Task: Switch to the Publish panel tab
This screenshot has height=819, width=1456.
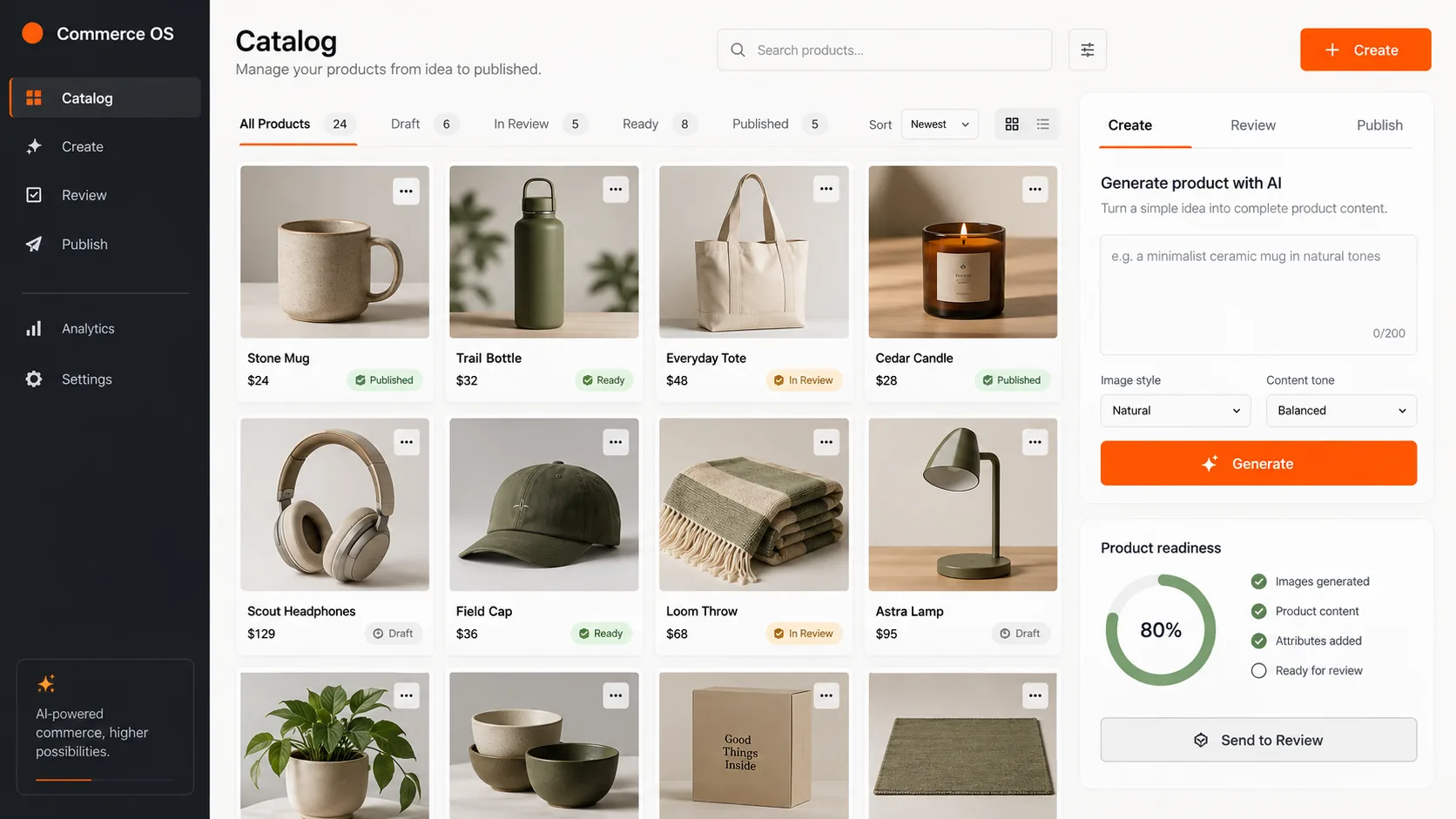Action: click(1379, 125)
